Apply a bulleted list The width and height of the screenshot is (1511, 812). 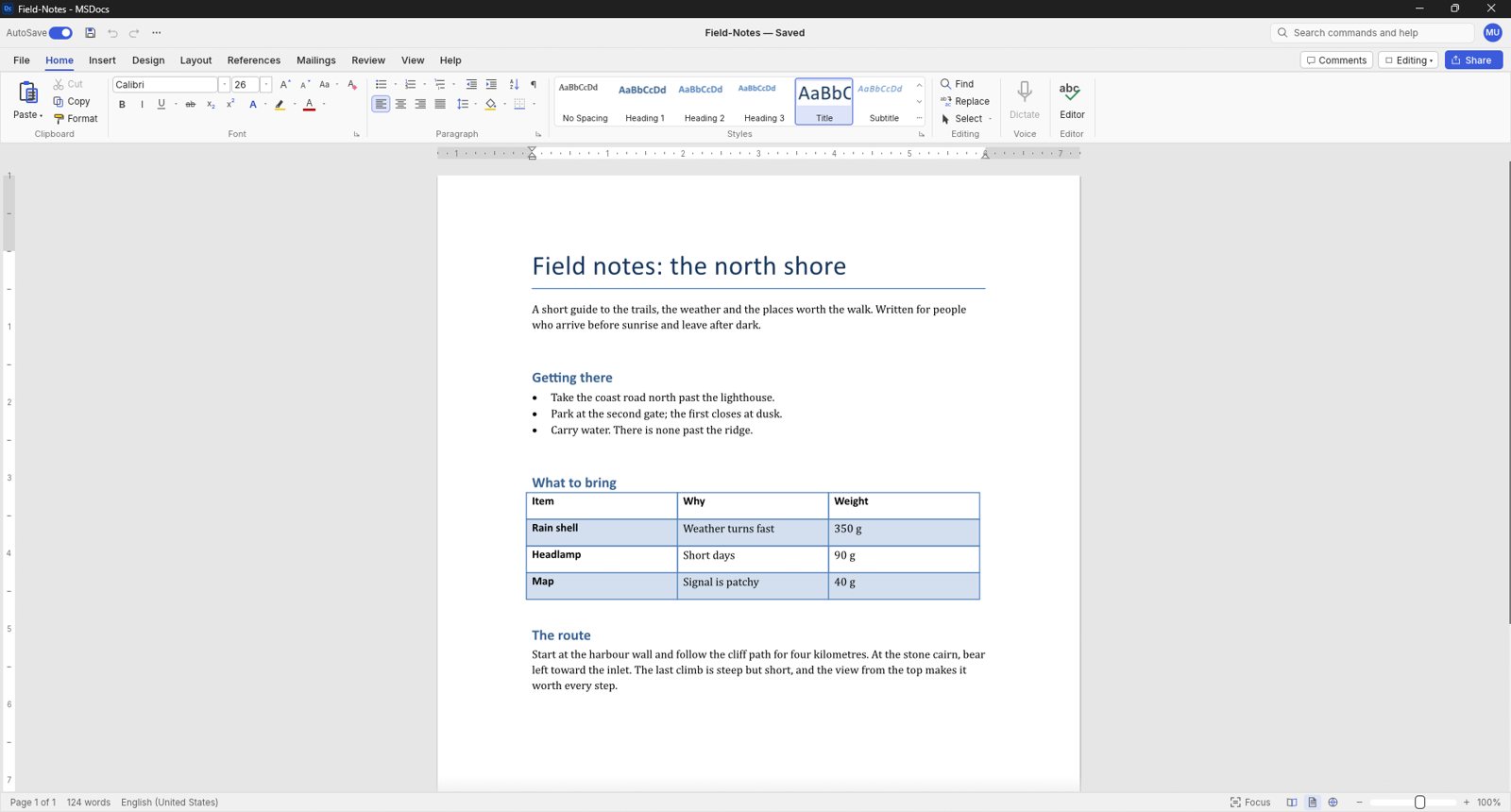tap(382, 85)
